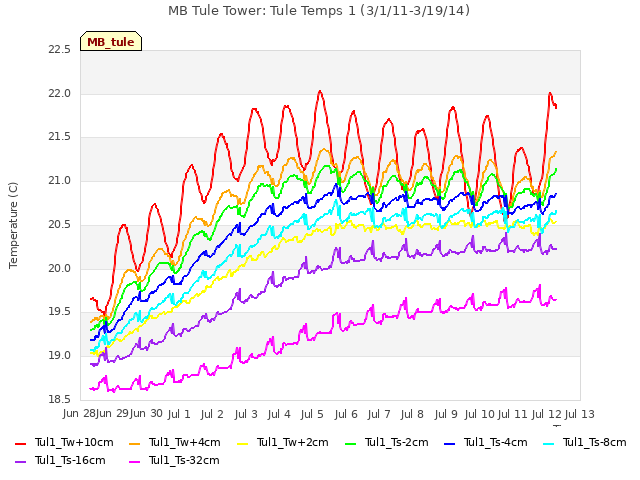Click the 20.0 y-axis tick label

point(59,268)
